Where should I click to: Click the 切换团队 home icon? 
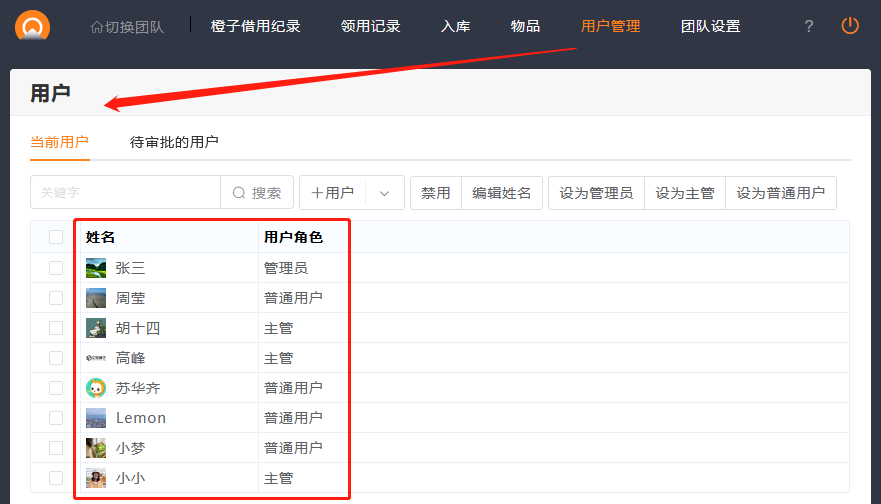[97, 27]
